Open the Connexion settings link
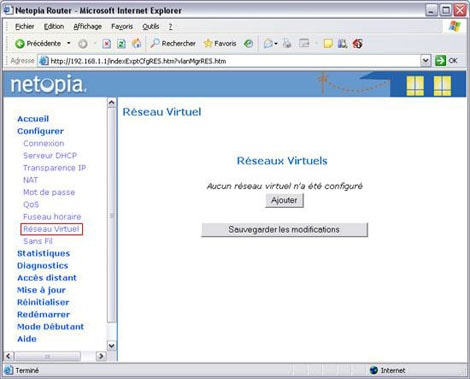The image size is (470, 379). (44, 143)
